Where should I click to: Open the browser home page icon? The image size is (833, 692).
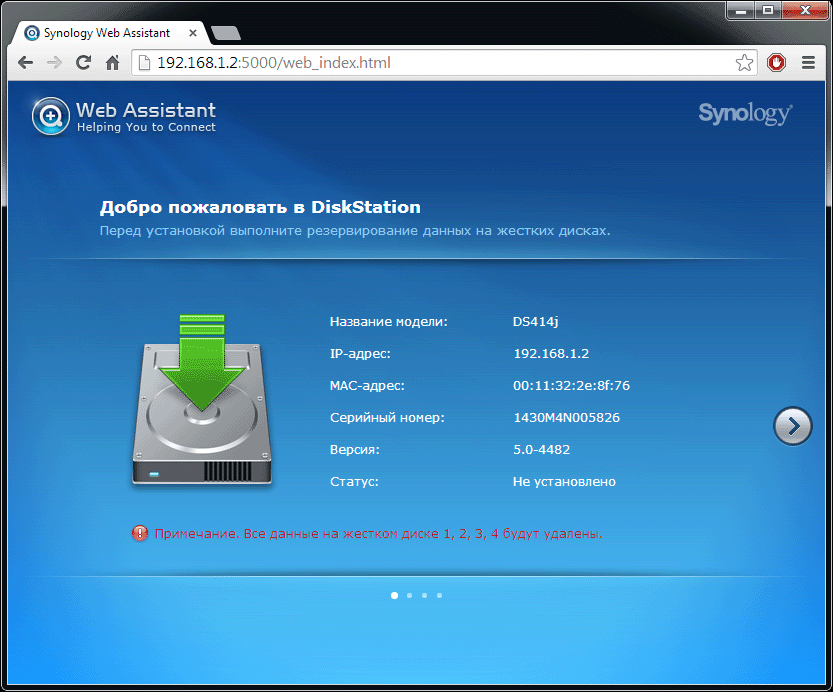(x=112, y=63)
